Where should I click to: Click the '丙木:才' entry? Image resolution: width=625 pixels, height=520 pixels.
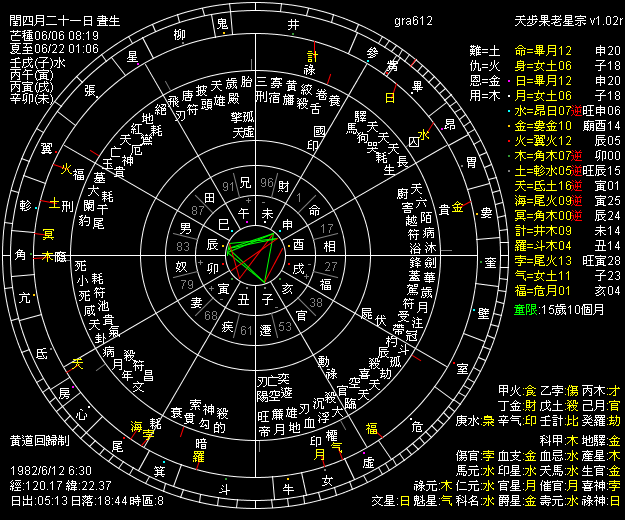tap(601, 391)
